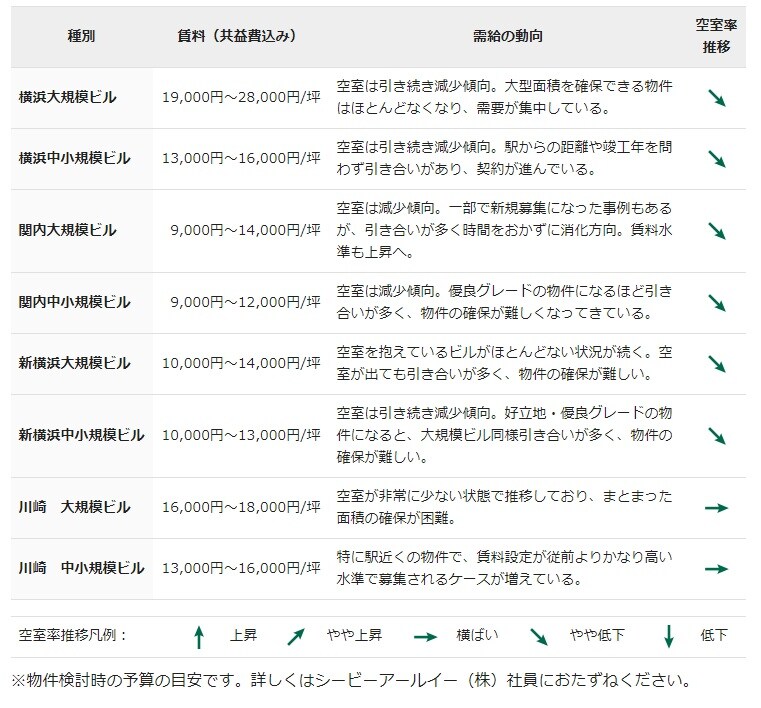Click the legend diagonal-down arrow beside やや低下
761x708 pixels.
tap(539, 636)
